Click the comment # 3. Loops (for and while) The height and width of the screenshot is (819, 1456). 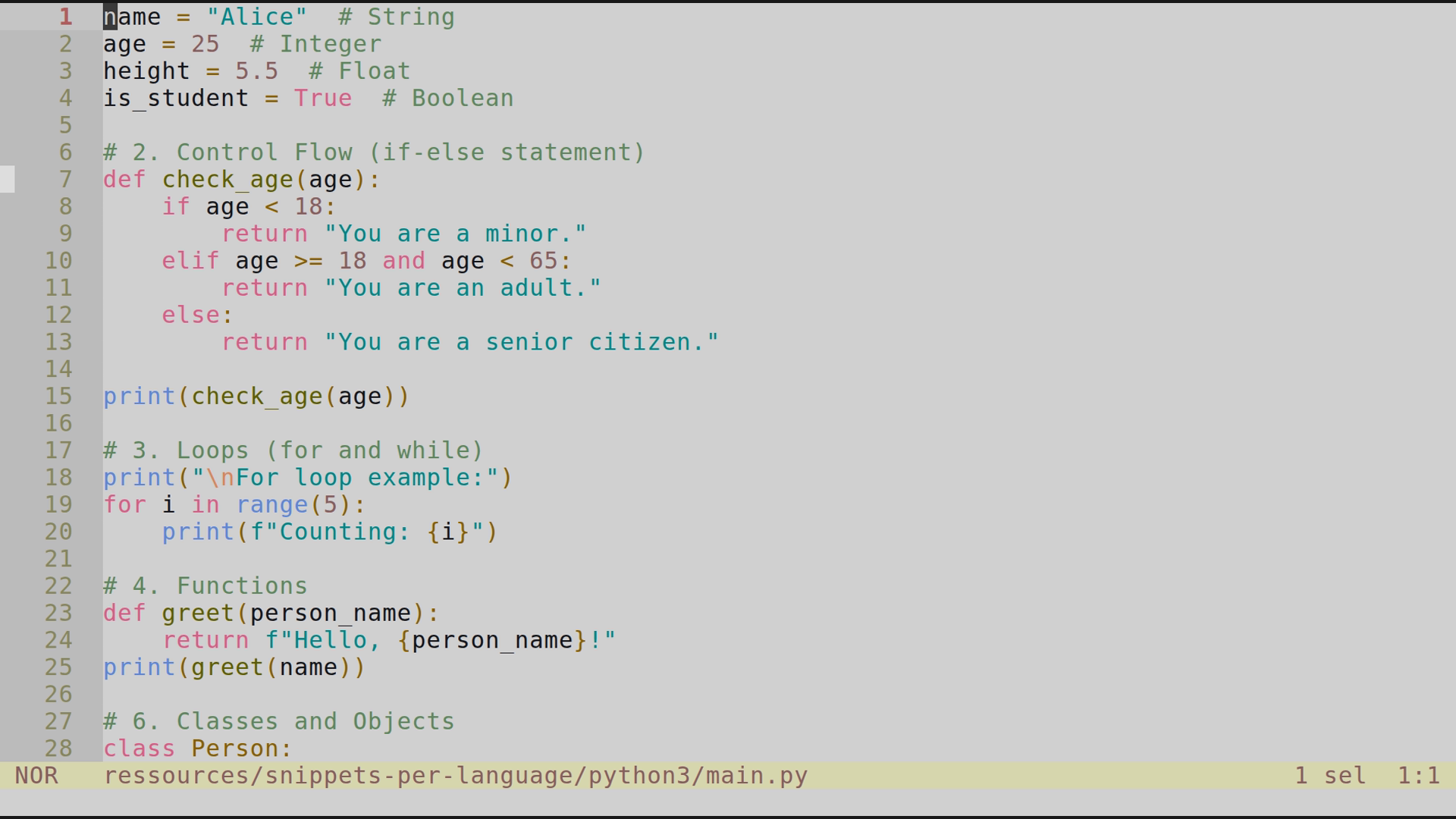coord(292,450)
